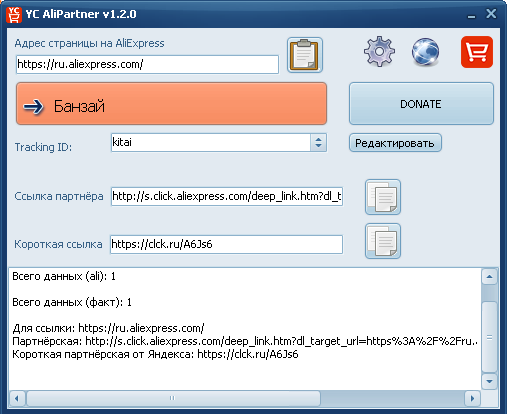Click the Редактировать button
Viewport: 508px width, 414px height.
tap(395, 143)
